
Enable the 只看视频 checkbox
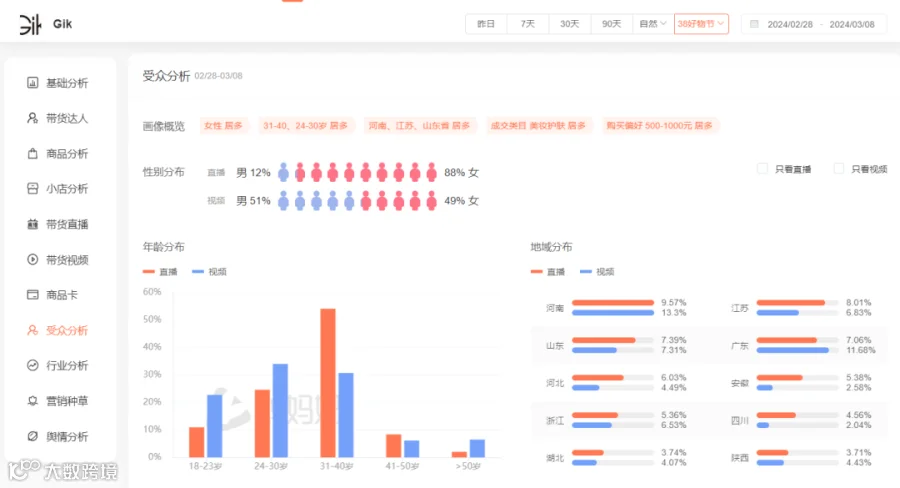coord(839,169)
